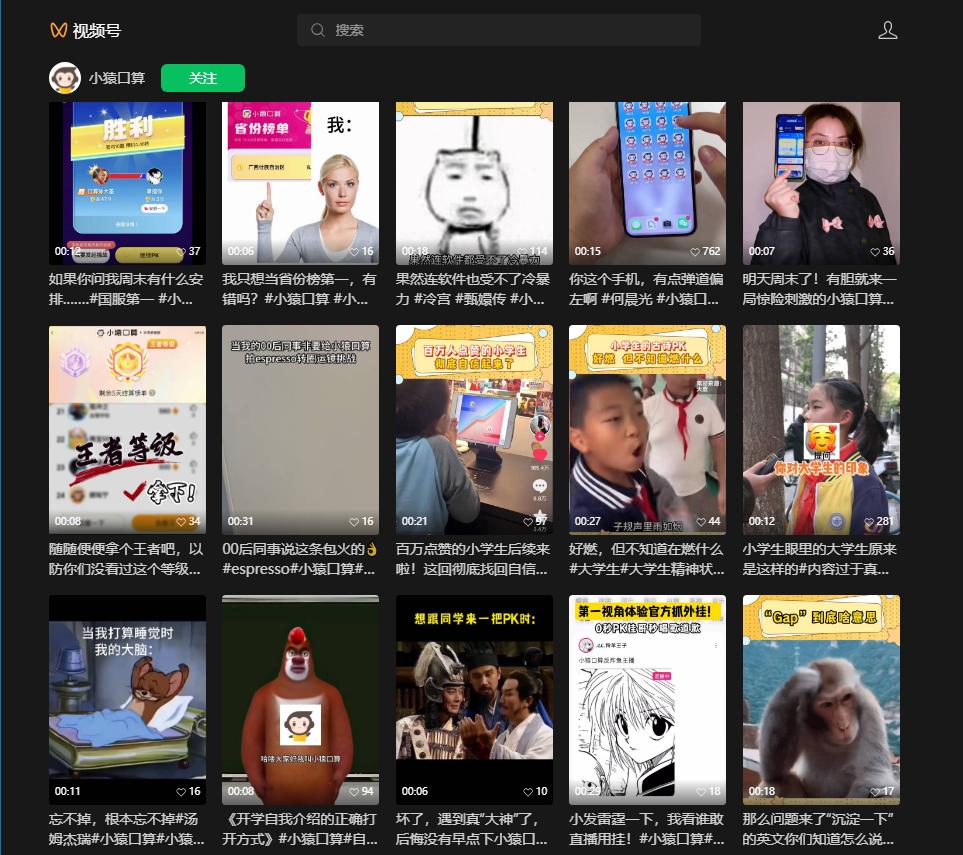Open title 00后同事说这条包火的
This screenshot has height=855, width=963.
pyautogui.click(x=299, y=559)
